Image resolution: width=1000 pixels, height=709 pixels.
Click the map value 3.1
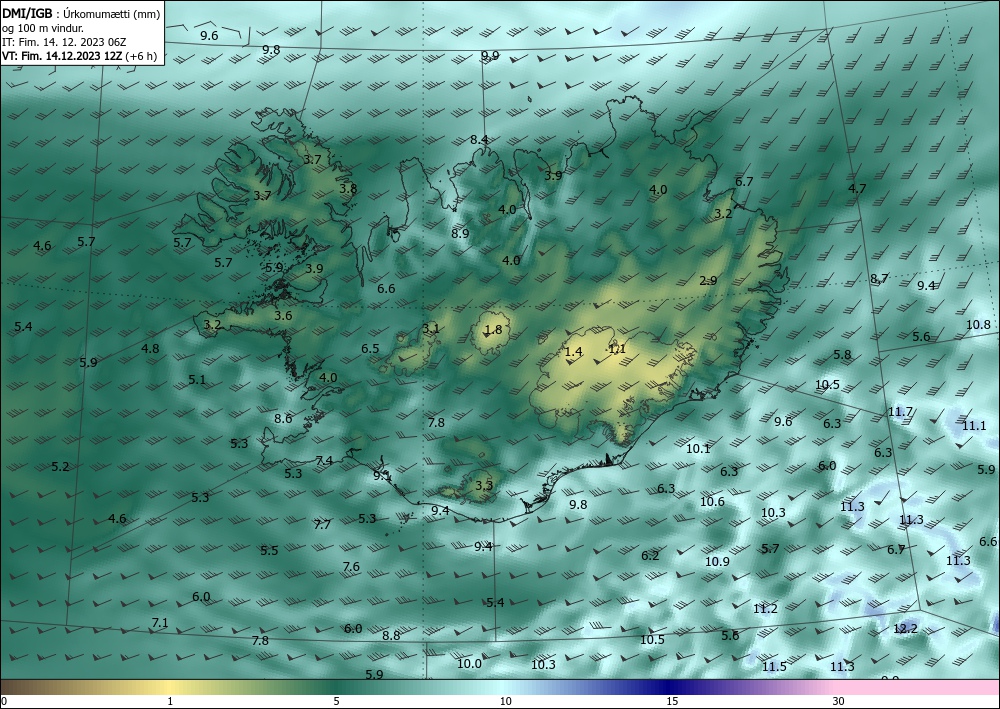(x=430, y=329)
